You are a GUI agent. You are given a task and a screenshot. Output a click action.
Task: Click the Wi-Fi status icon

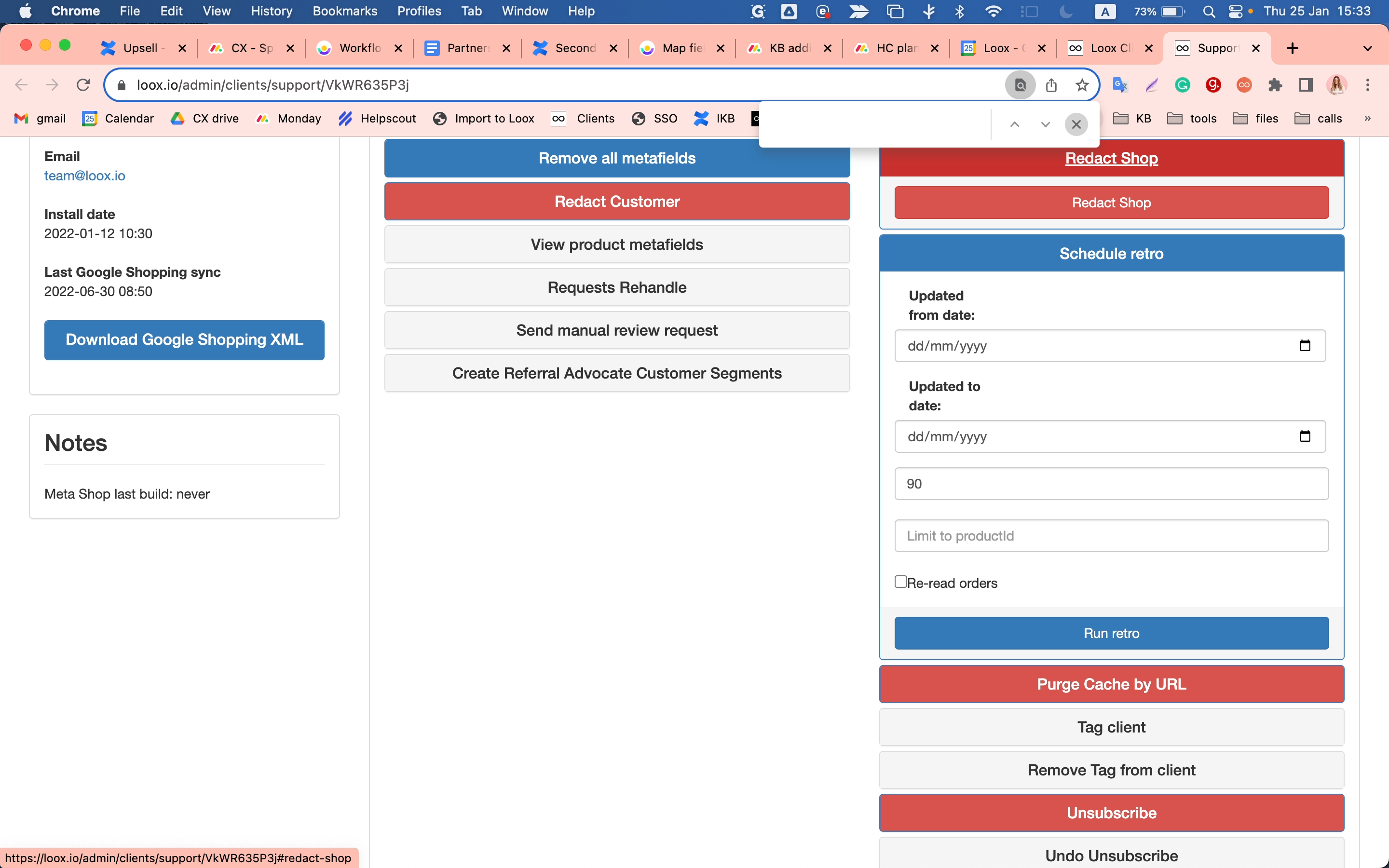click(x=993, y=12)
